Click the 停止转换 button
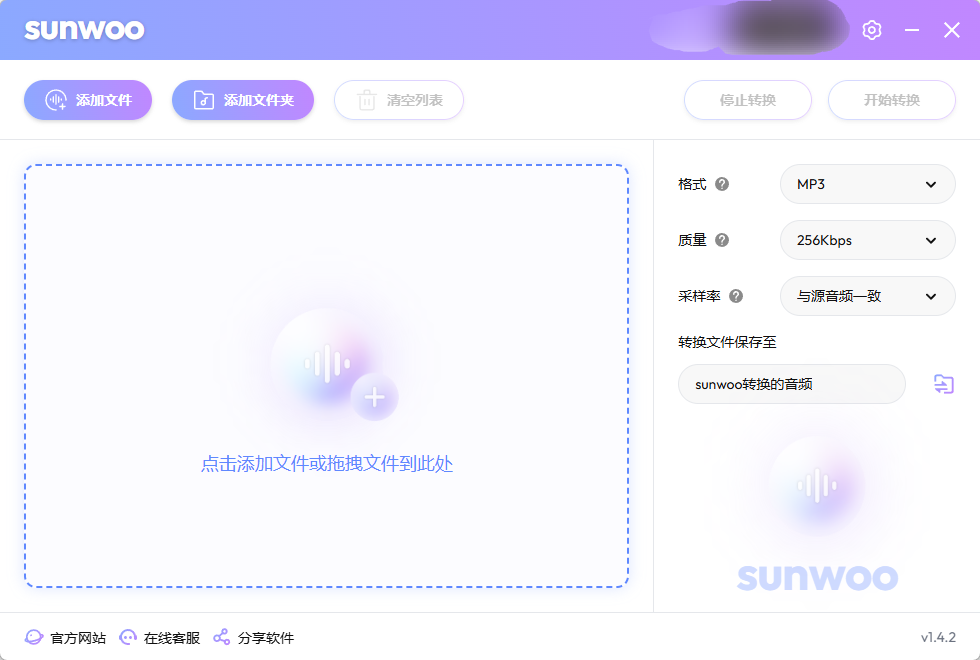 coord(748,100)
